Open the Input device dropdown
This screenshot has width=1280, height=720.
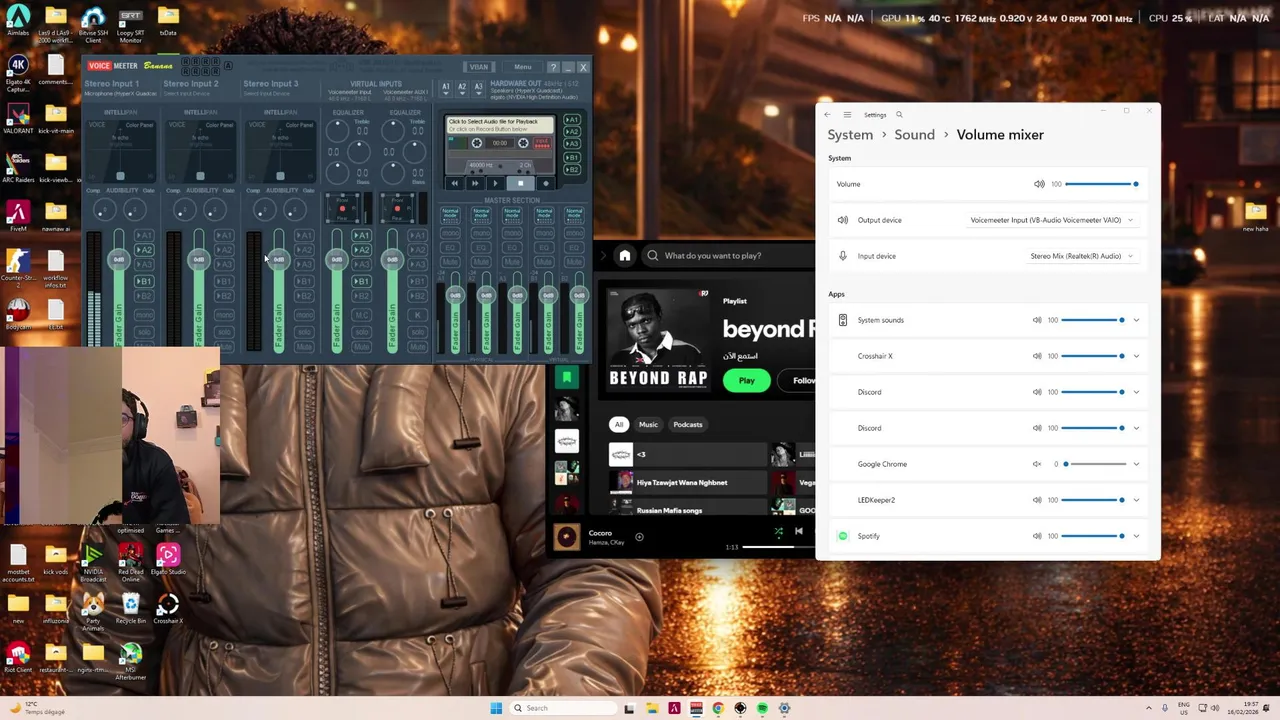tap(1082, 256)
